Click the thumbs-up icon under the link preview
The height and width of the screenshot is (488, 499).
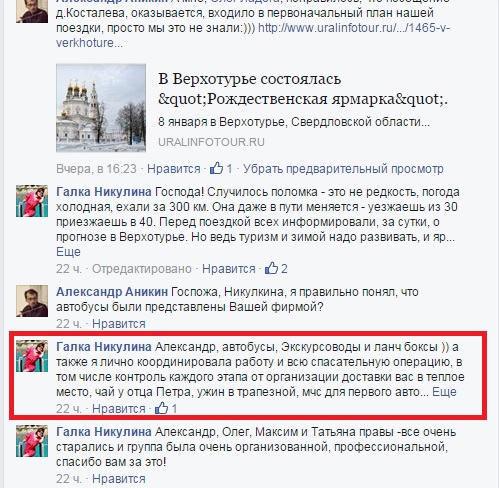coord(216,168)
